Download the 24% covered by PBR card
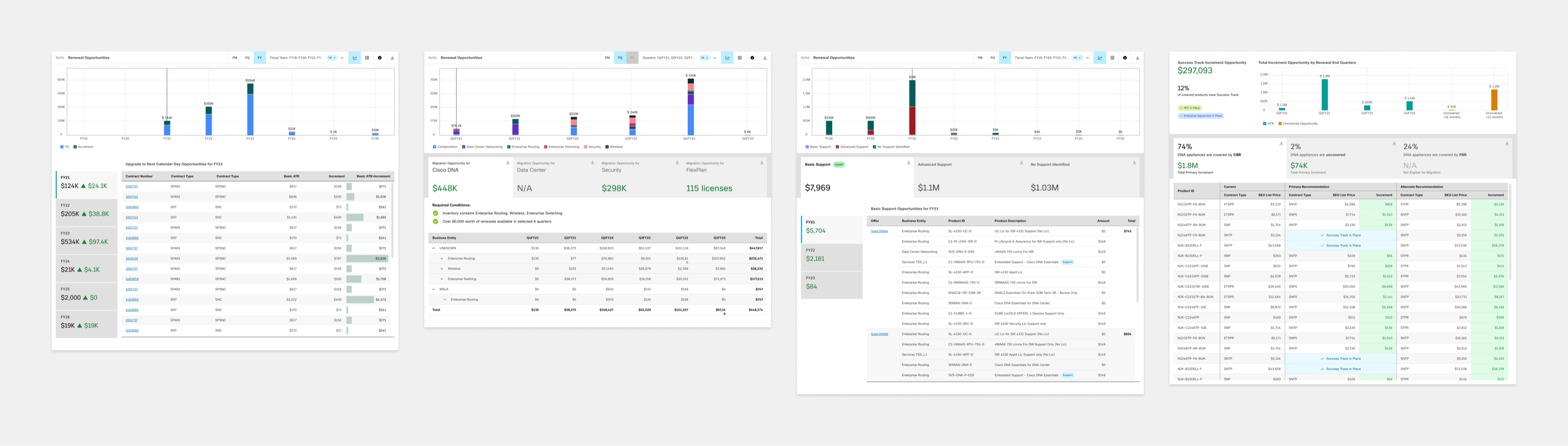This screenshot has width=1568, height=446. coord(1507,144)
